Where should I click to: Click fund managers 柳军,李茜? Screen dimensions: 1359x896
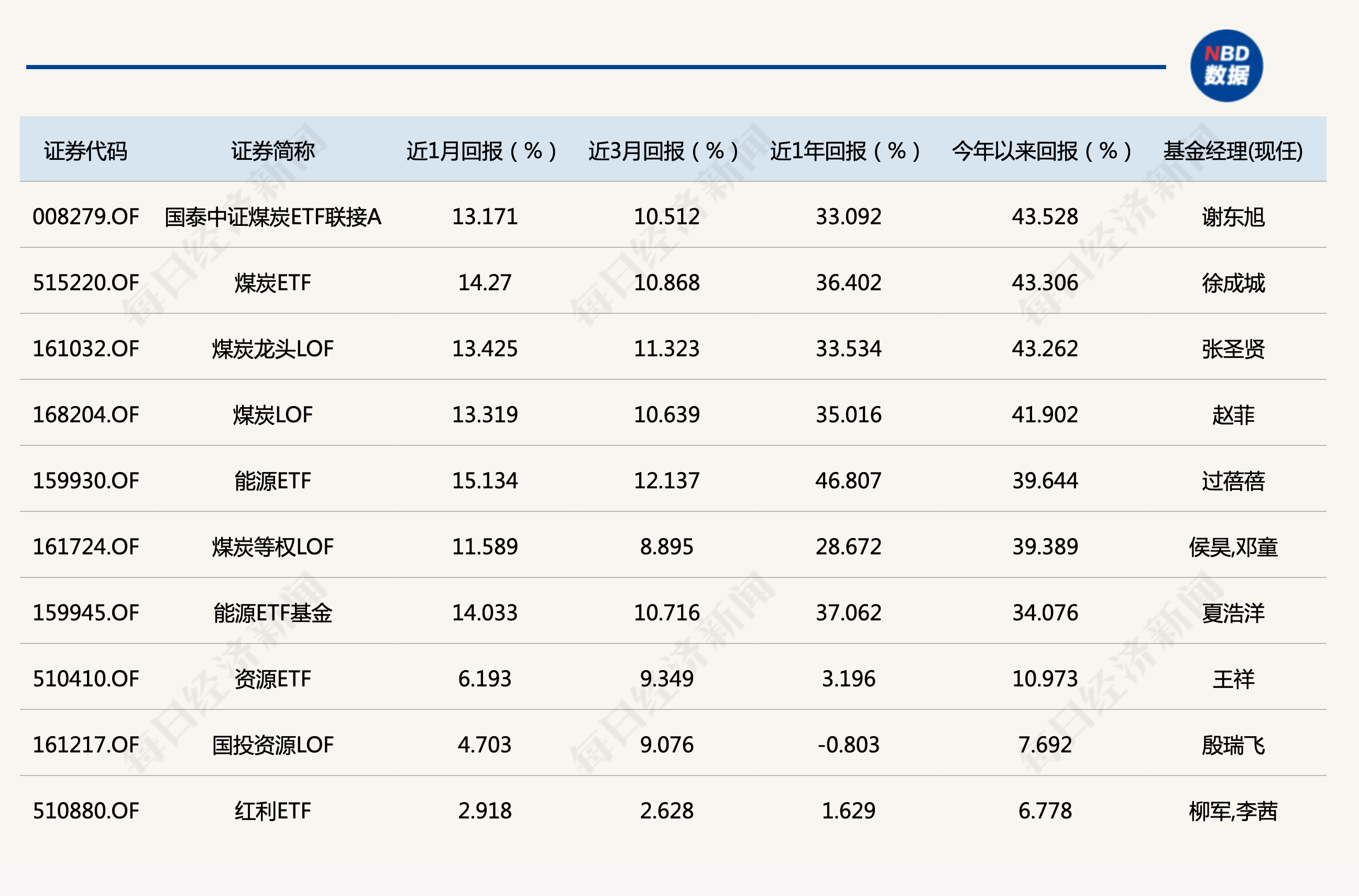(1233, 811)
